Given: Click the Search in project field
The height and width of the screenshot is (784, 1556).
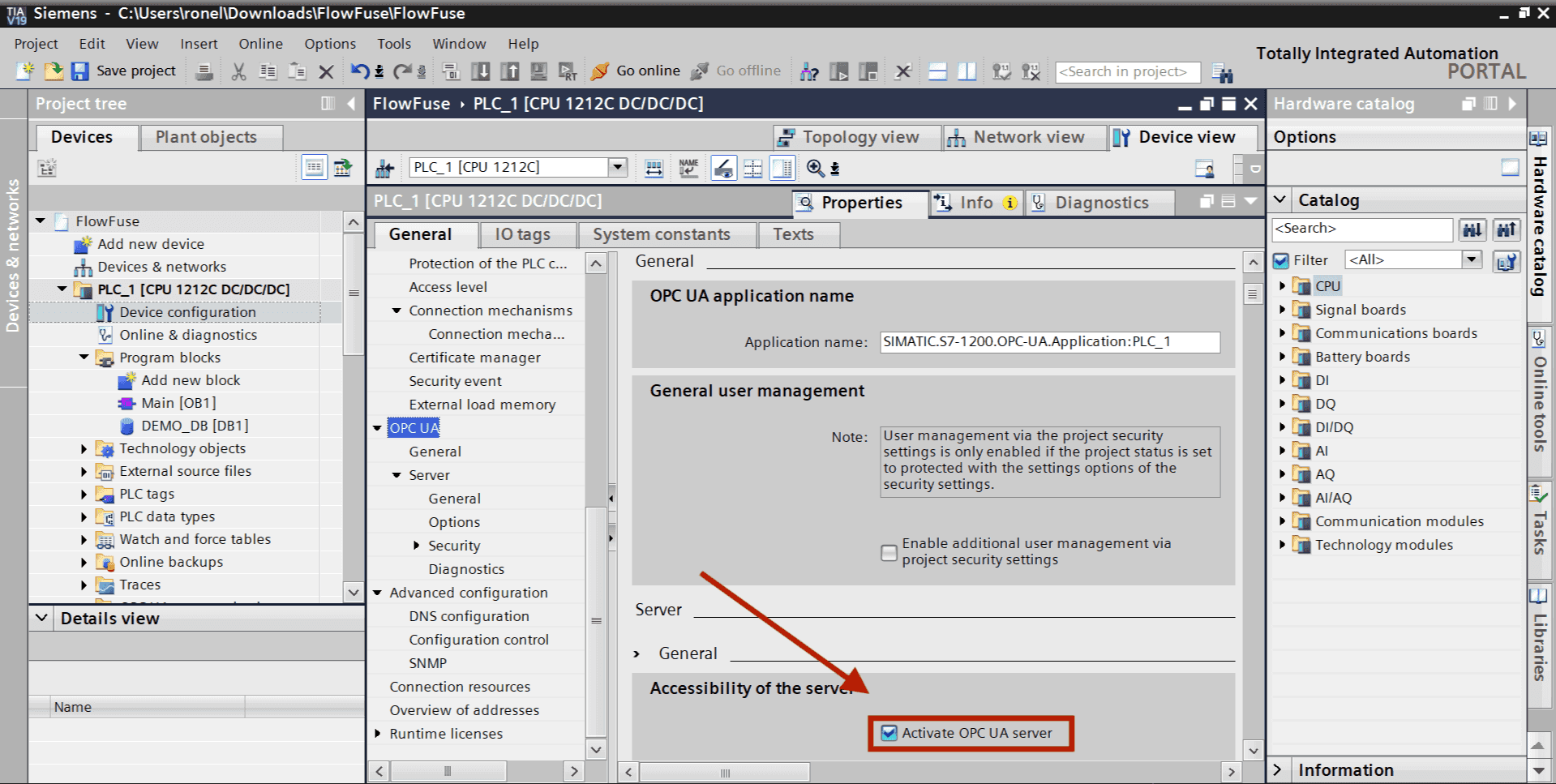Looking at the screenshot, I should [1127, 71].
